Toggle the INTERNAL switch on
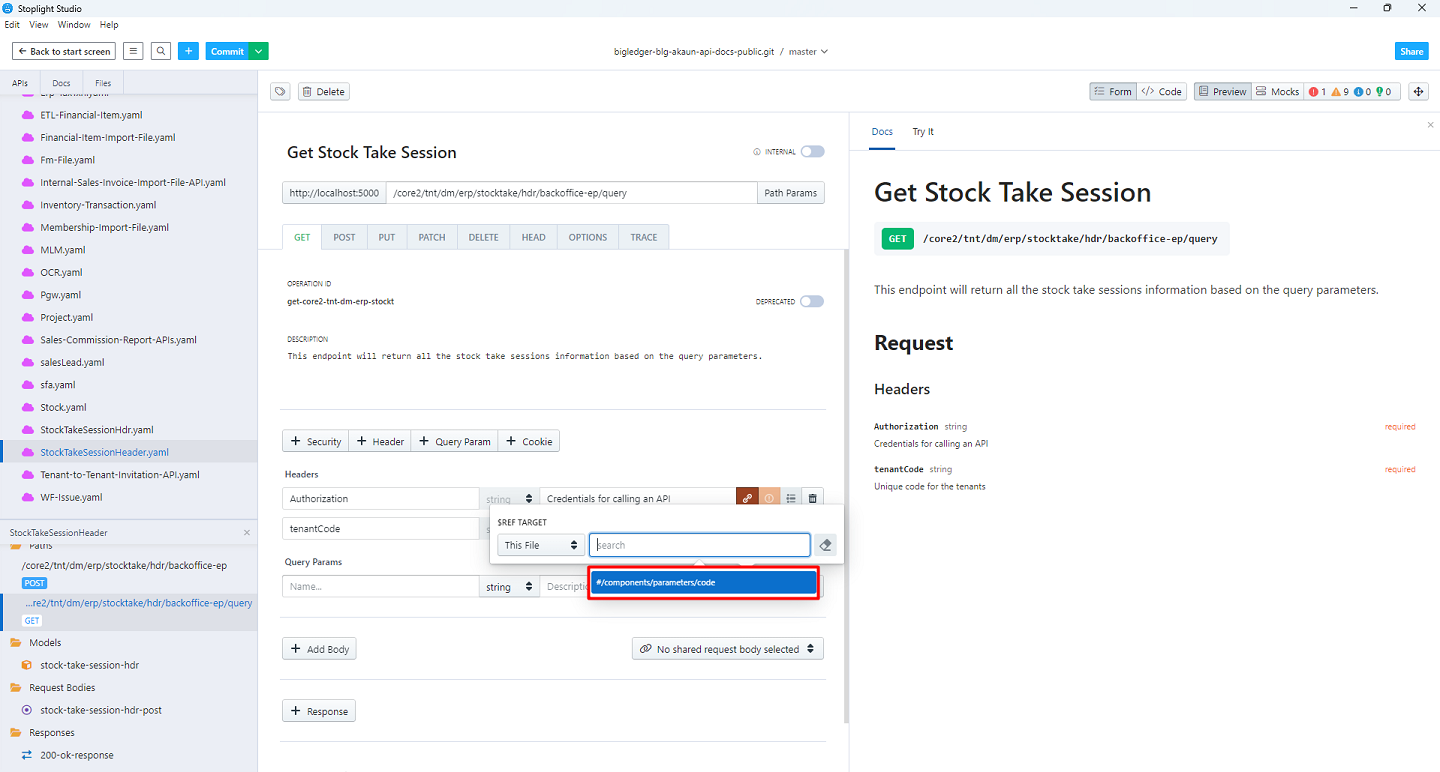The height and width of the screenshot is (772, 1440). click(812, 152)
